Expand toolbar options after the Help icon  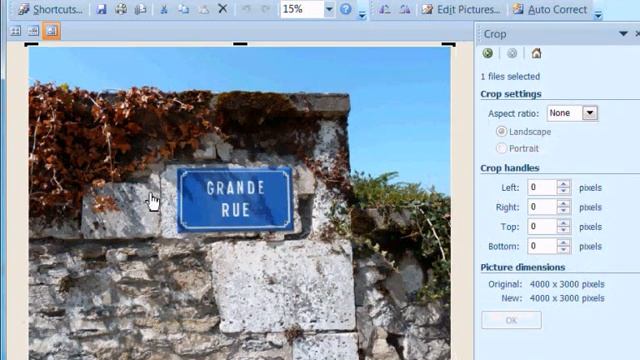[x=362, y=15]
